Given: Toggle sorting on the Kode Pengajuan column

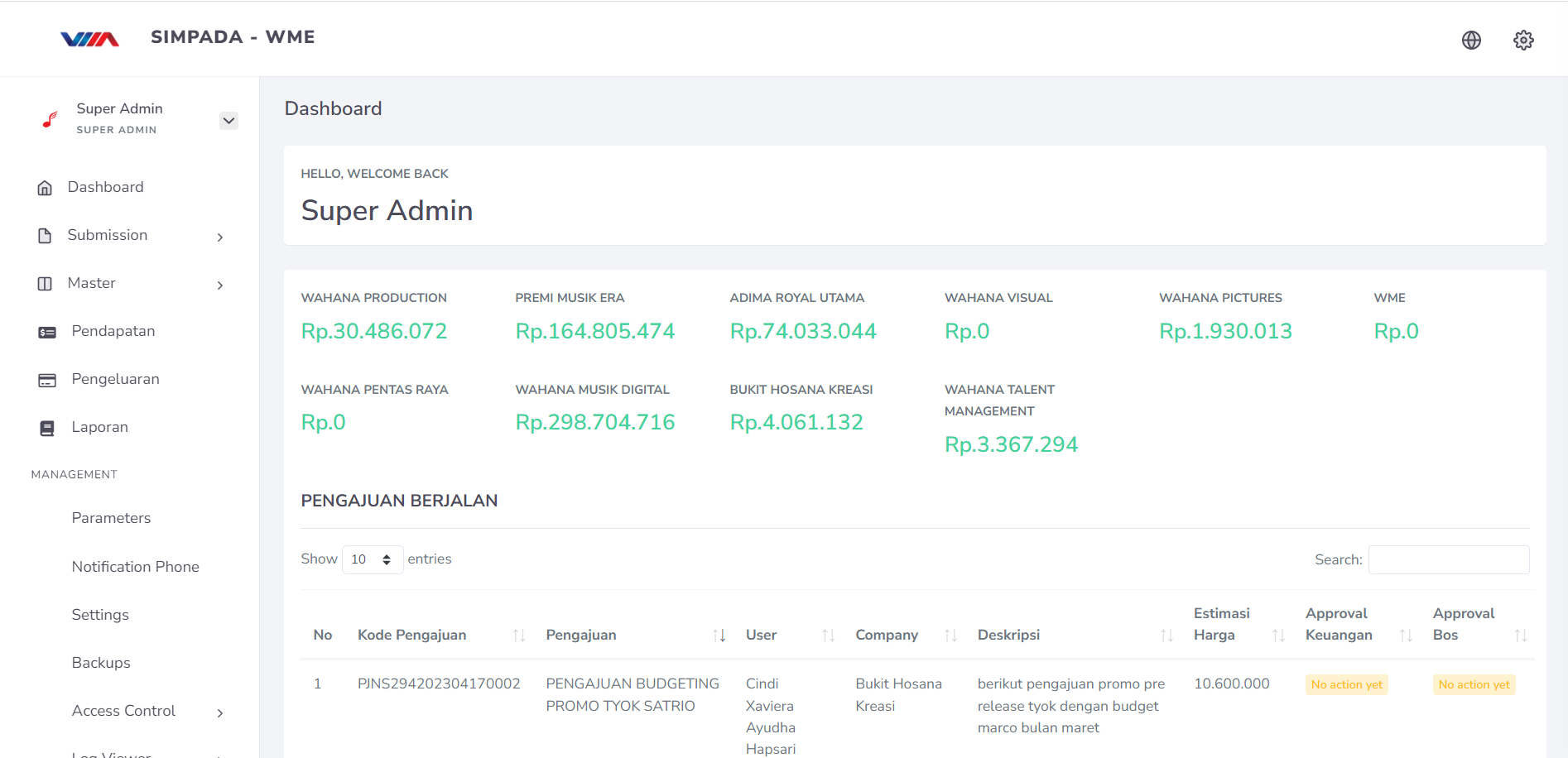Looking at the screenshot, I should [x=518, y=635].
